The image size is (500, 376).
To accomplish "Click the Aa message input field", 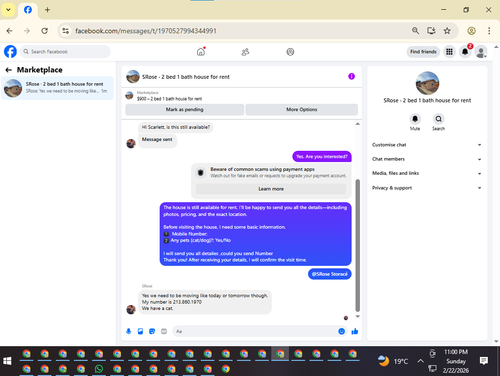I will point(255,331).
